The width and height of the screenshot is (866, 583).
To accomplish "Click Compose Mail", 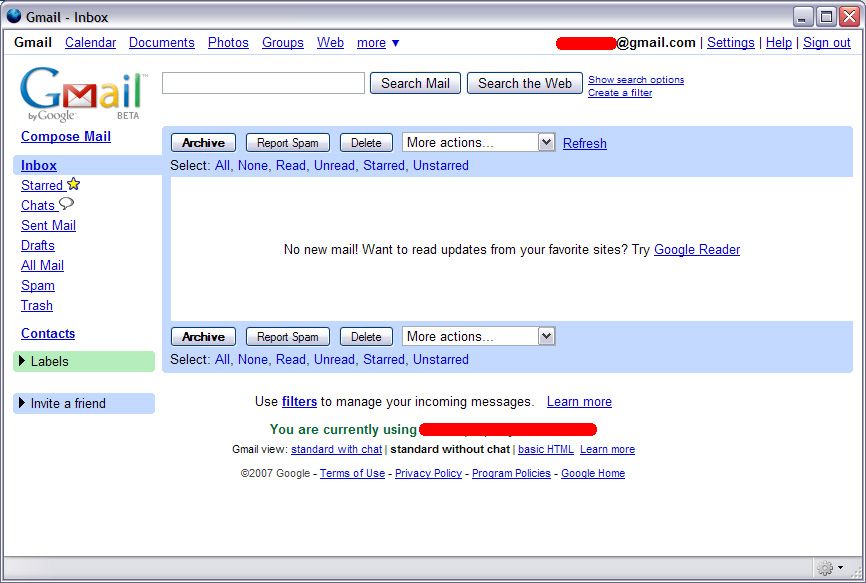I will 66,136.
